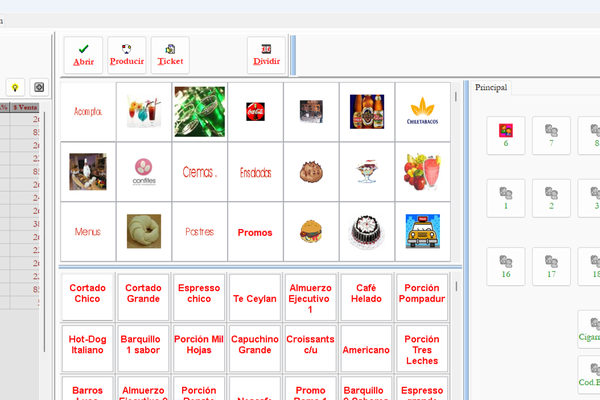Screen dimensions: 600x400
Task: Click the target icon beside lightbulb
Action: [39, 87]
